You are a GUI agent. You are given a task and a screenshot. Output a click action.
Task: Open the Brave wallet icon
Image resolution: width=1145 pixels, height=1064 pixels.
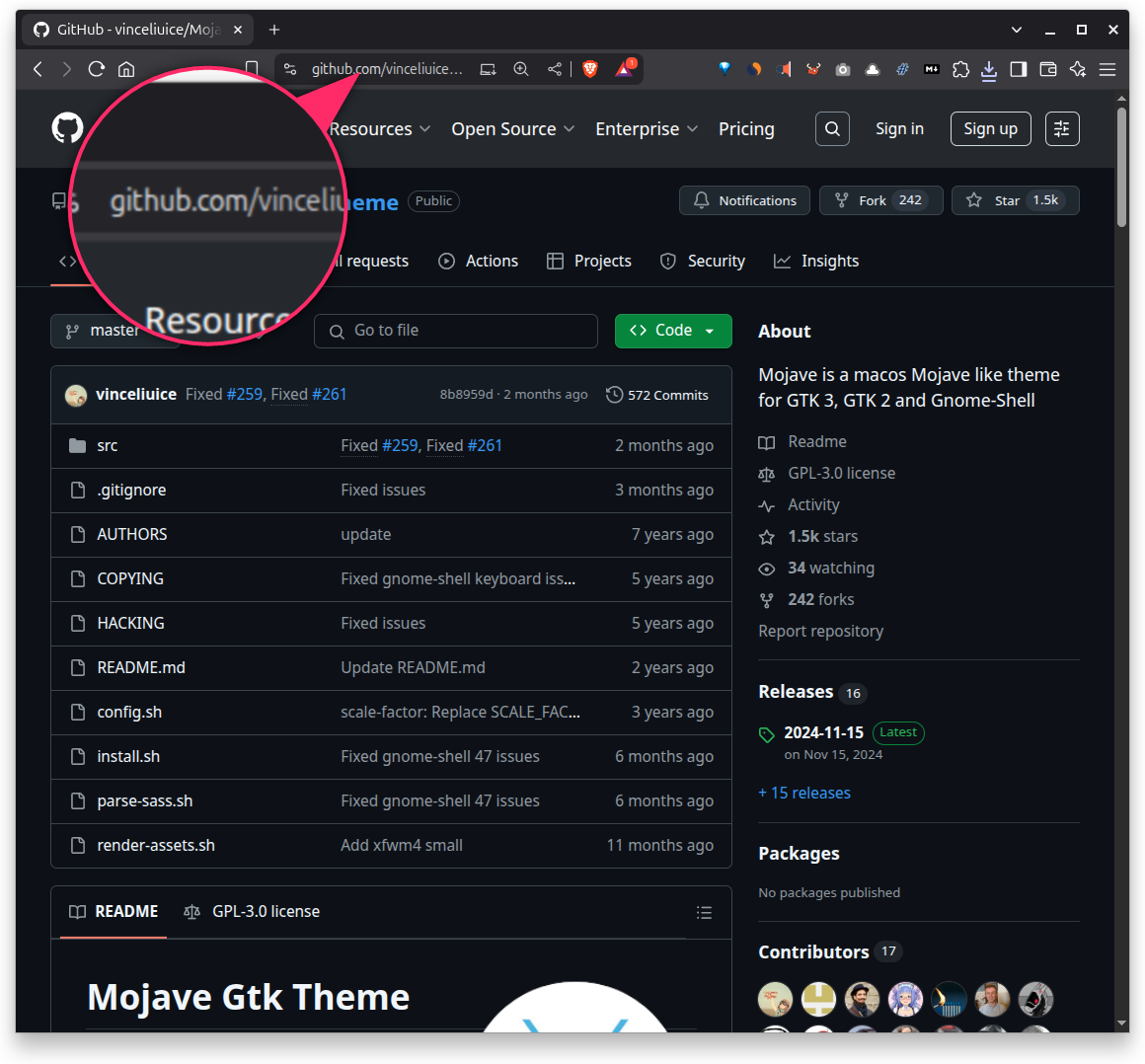[1048, 69]
